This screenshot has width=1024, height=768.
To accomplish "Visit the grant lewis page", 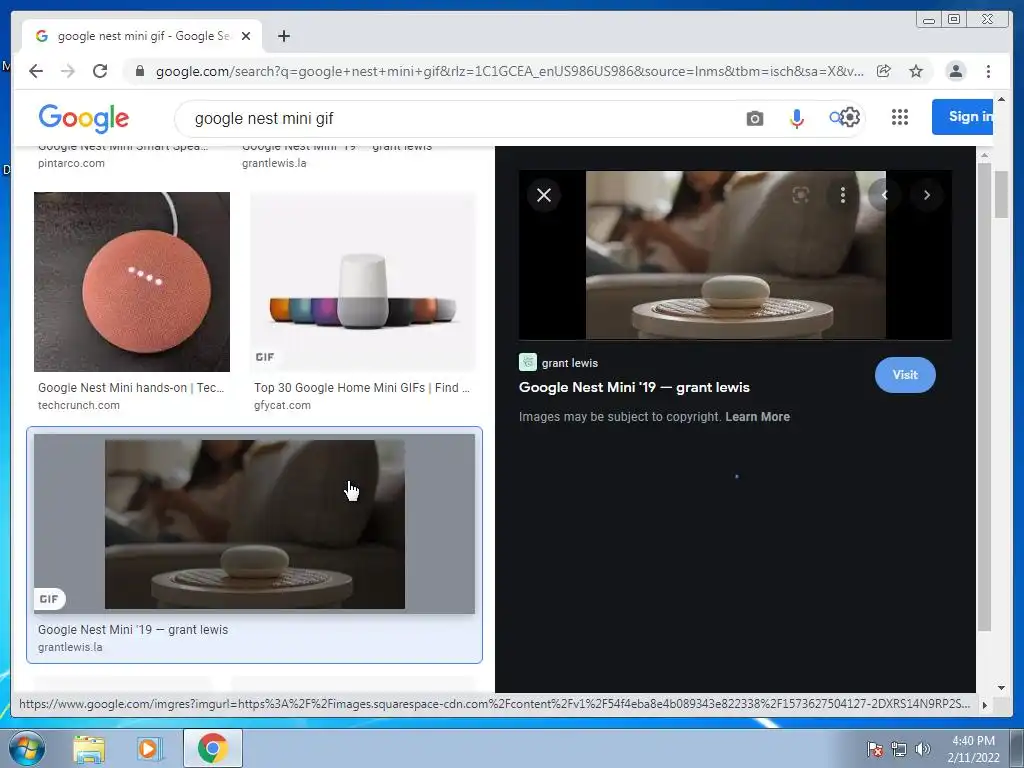I will (x=905, y=375).
